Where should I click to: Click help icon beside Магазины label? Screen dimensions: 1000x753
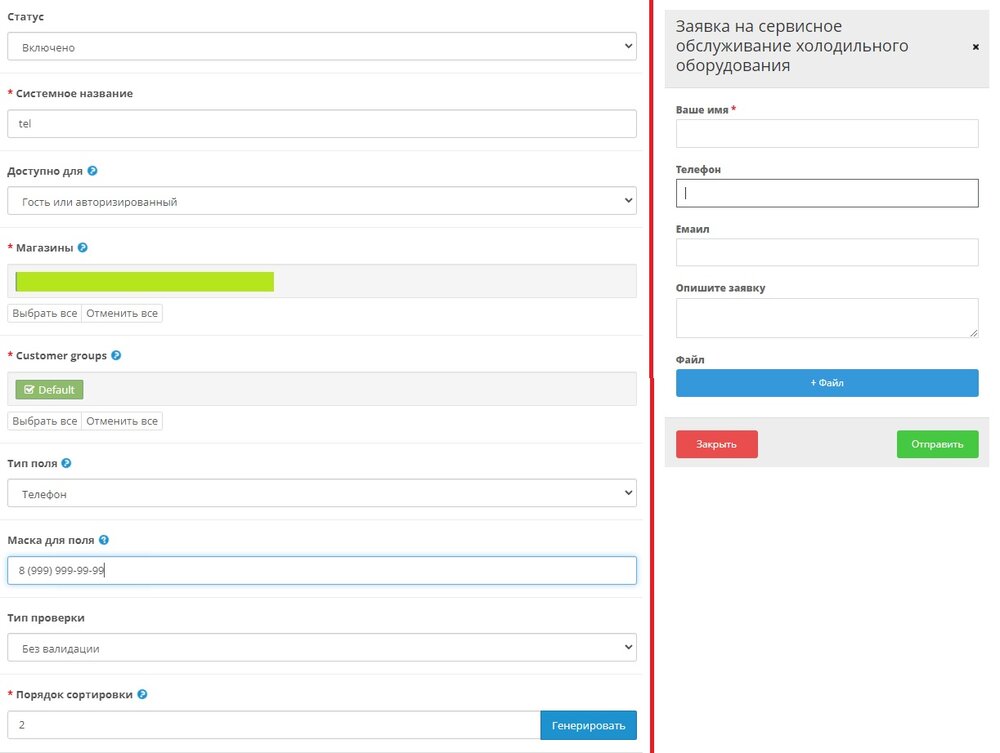tap(83, 247)
